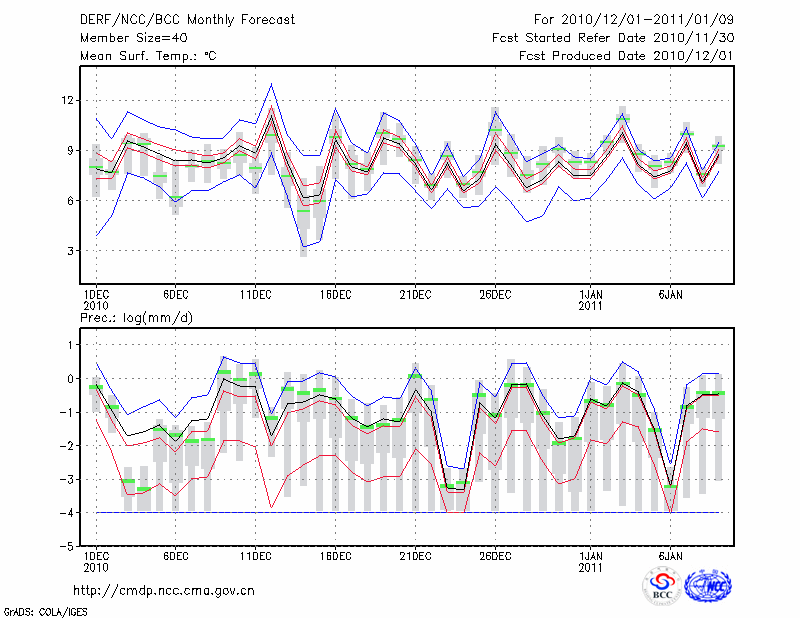Click 16DEC on temperature chart axis
This screenshot has height=618, width=800.
pyautogui.click(x=335, y=295)
